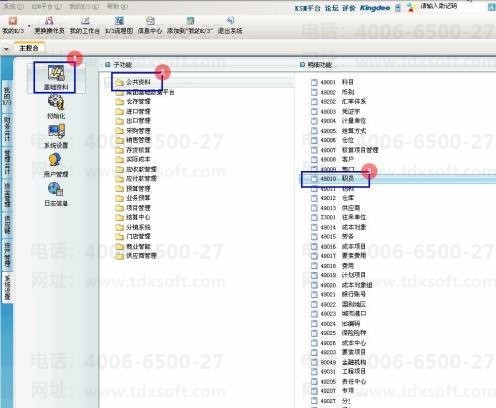Open the tab list arrow left of 主控台
Screen dimensions: 496x408
point(6,49)
